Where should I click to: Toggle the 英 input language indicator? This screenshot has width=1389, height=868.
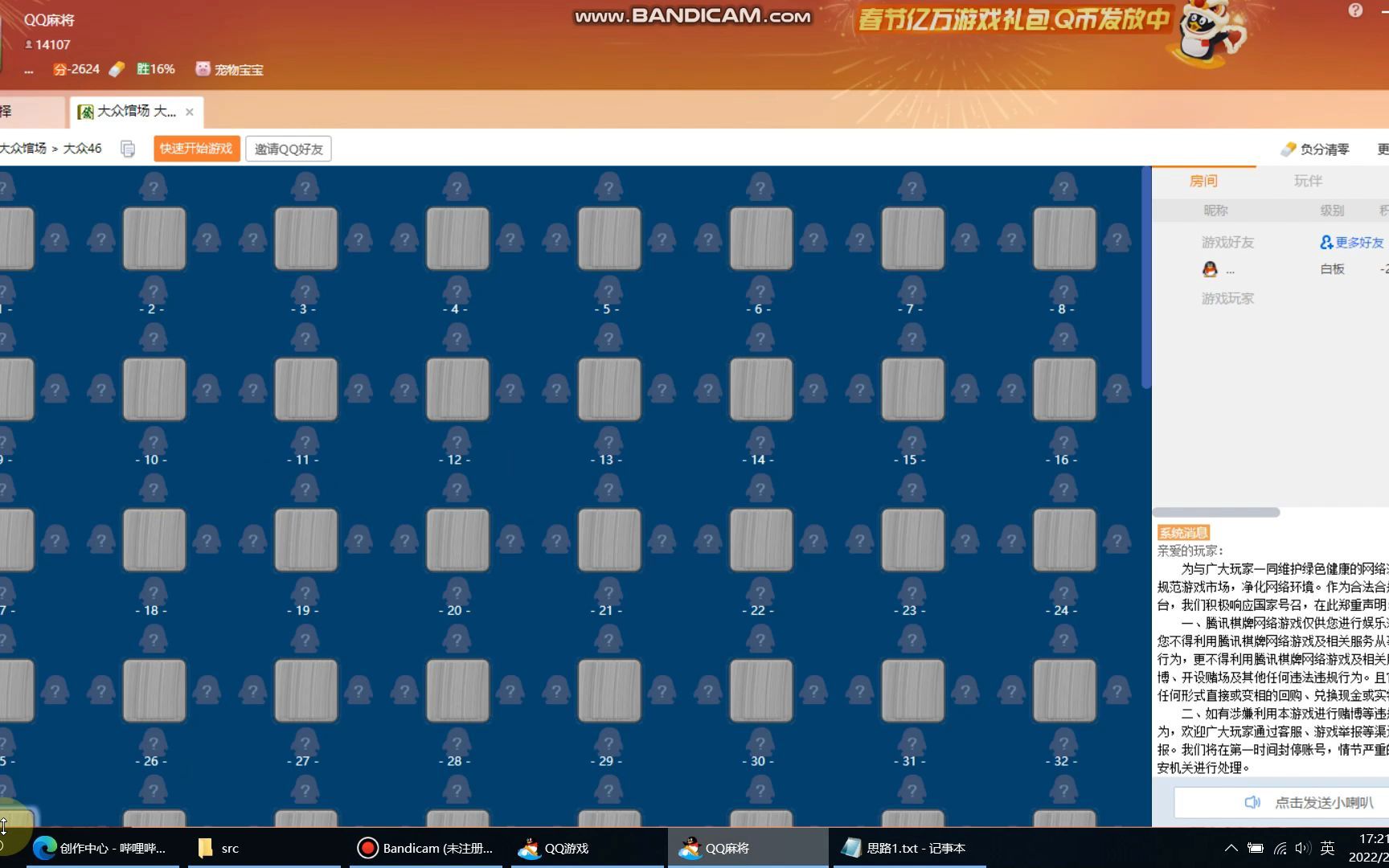tap(1328, 848)
